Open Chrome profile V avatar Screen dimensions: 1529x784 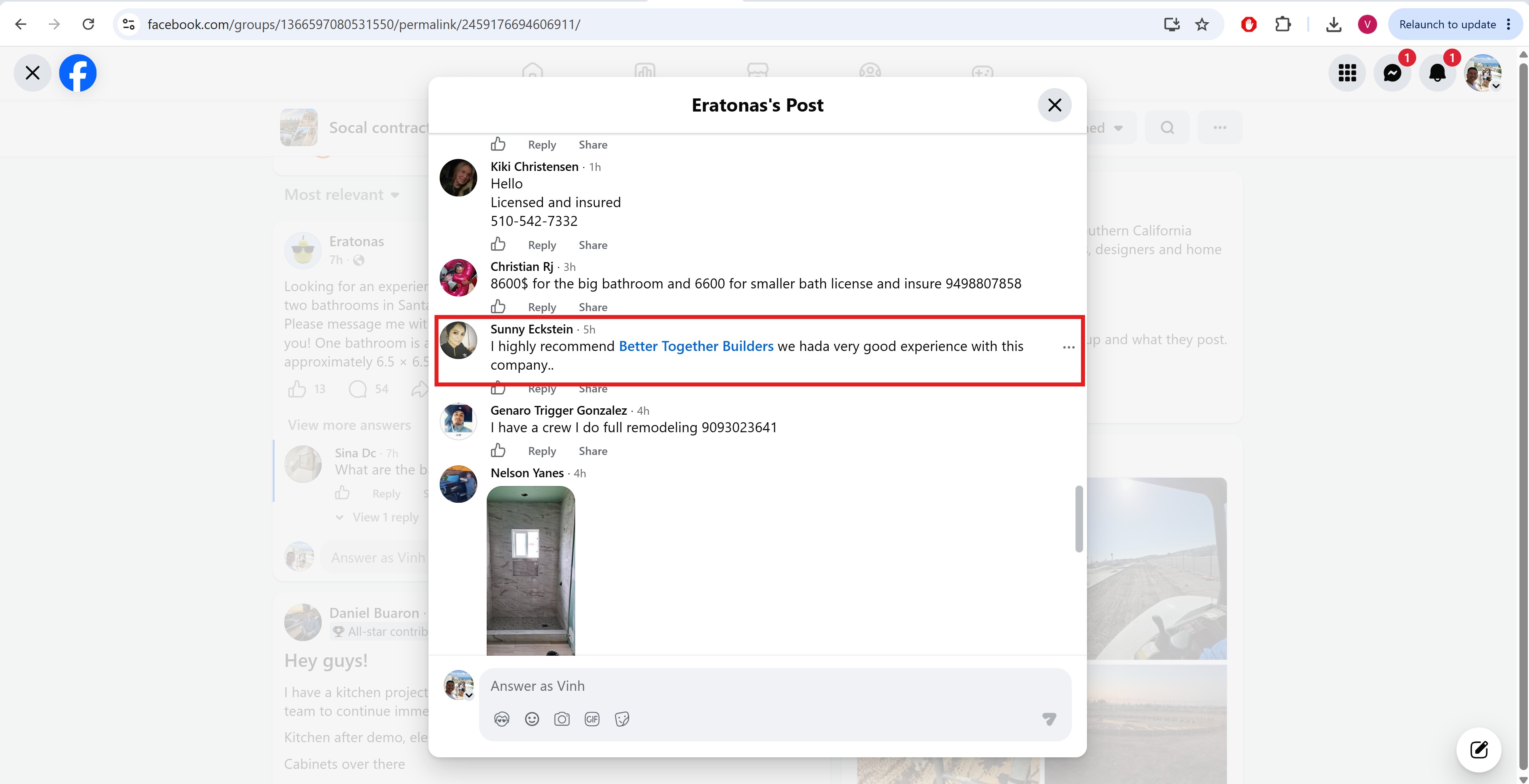pyautogui.click(x=1368, y=24)
